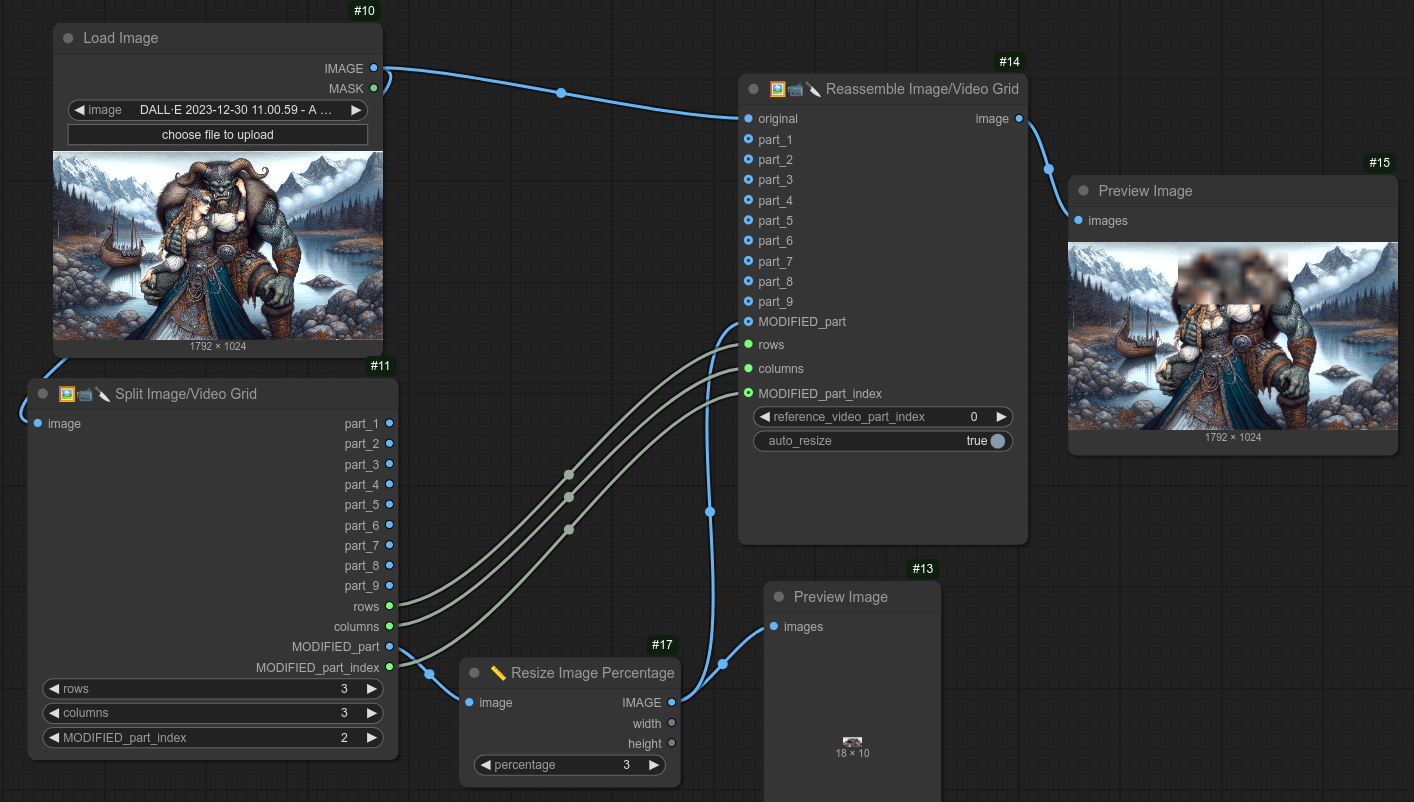Collapse the #15 Preview Image node
The height and width of the screenshot is (802, 1414).
[1083, 191]
